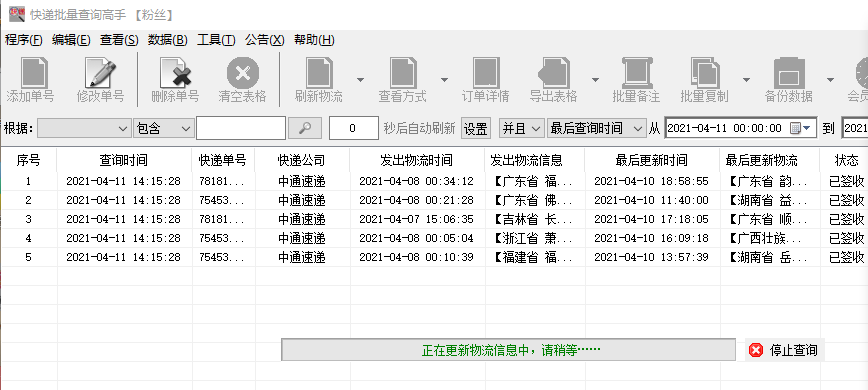The width and height of the screenshot is (868, 390).
Task: Open the 最后查询时间 dropdown
Action: [596, 128]
